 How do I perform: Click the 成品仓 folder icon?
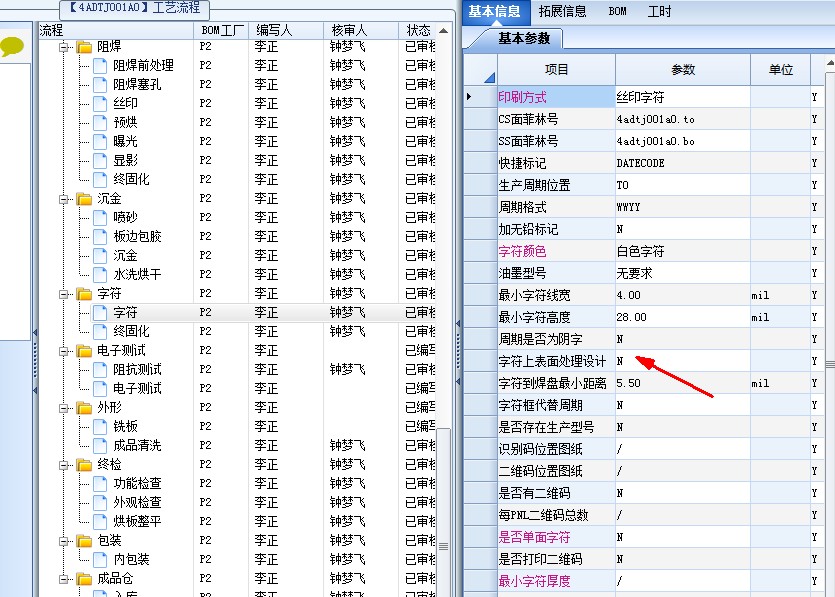[x=84, y=579]
